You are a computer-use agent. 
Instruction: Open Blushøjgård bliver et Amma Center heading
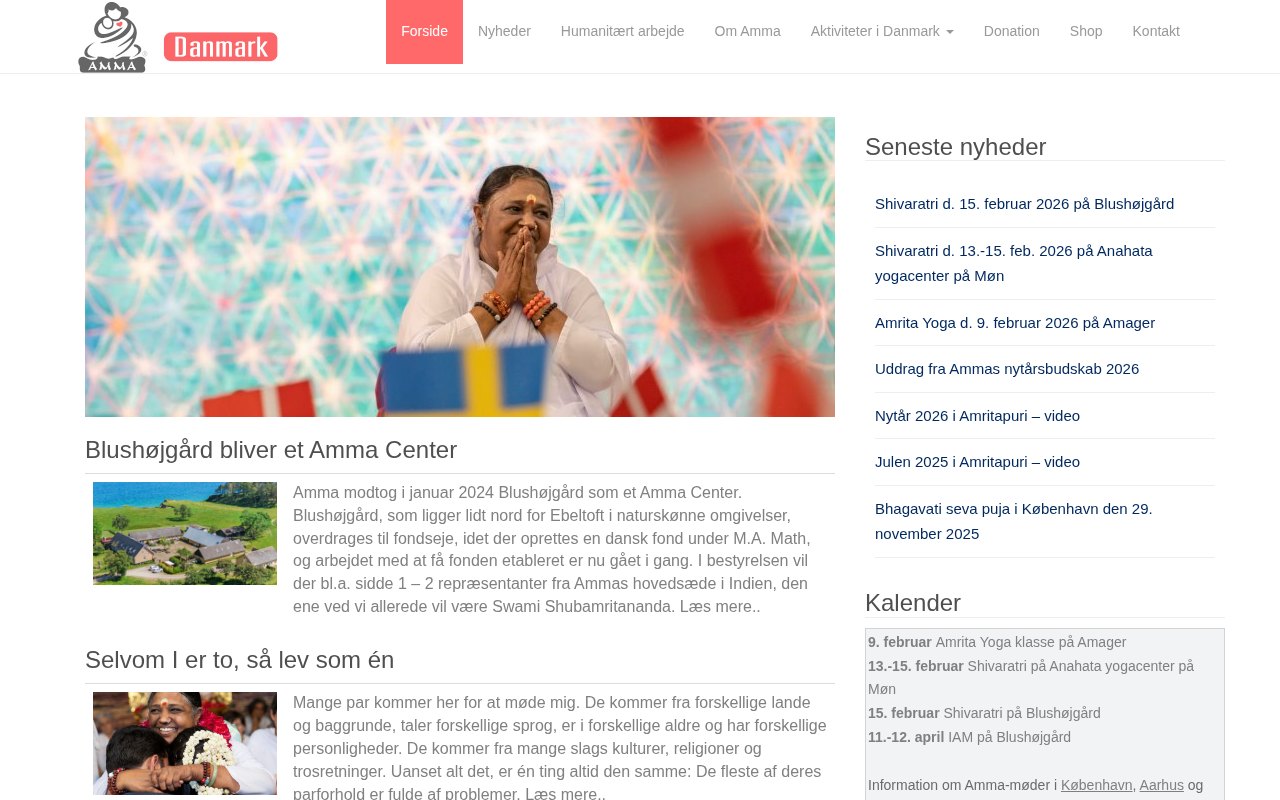coord(271,450)
